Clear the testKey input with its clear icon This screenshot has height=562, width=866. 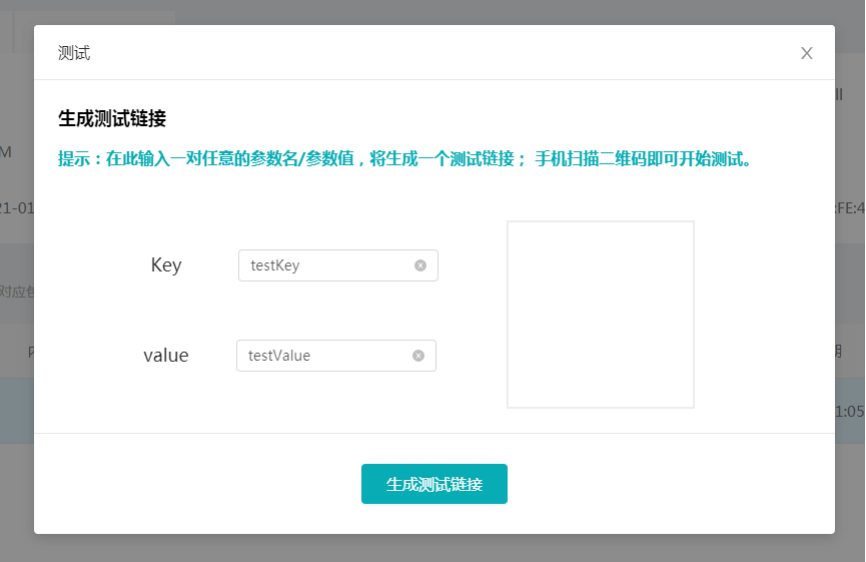point(420,266)
